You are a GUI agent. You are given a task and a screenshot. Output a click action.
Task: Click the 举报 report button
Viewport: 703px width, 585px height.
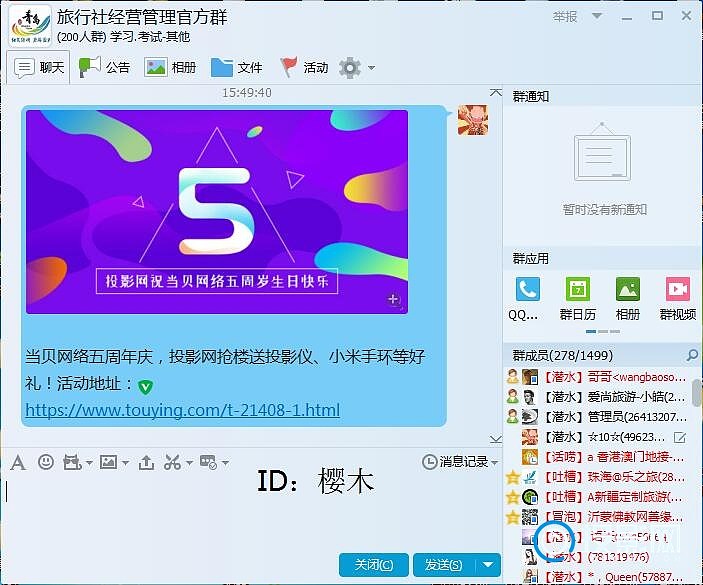pos(565,17)
